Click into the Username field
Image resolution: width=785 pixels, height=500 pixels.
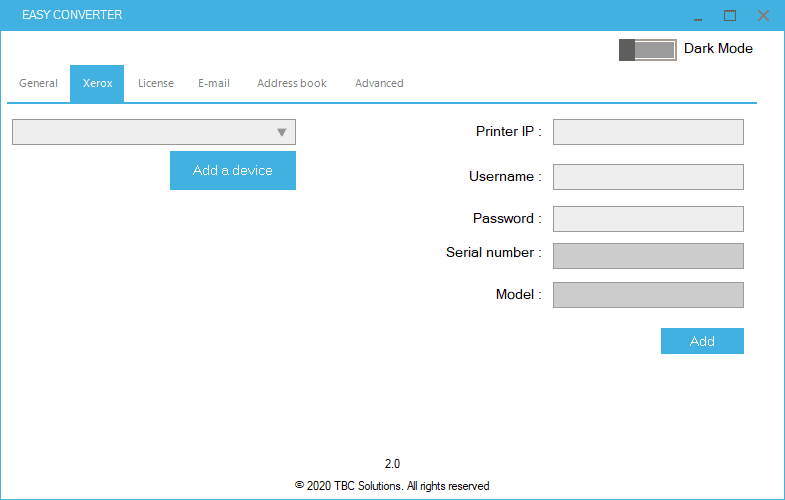tap(648, 177)
